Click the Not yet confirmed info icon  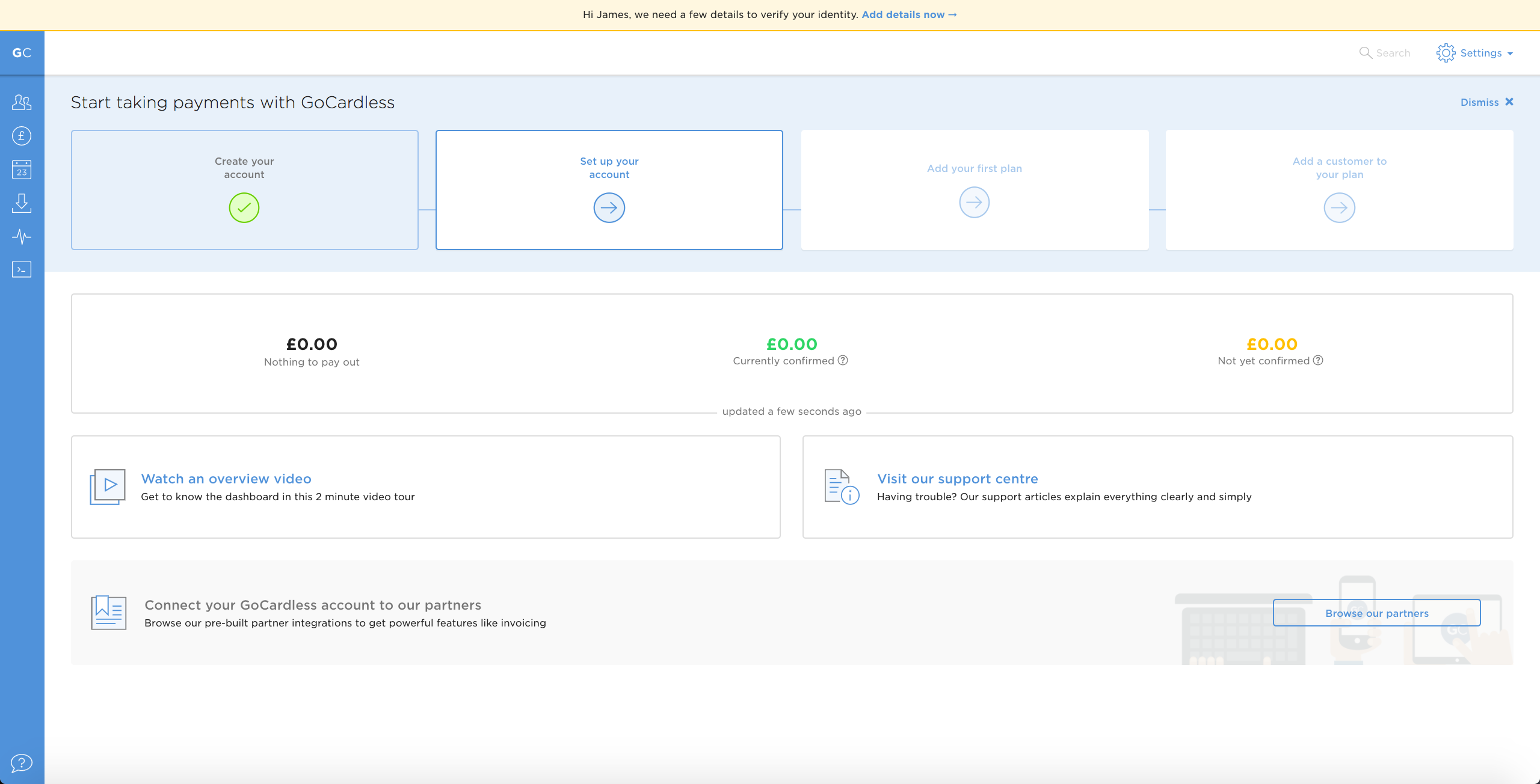pyautogui.click(x=1318, y=360)
